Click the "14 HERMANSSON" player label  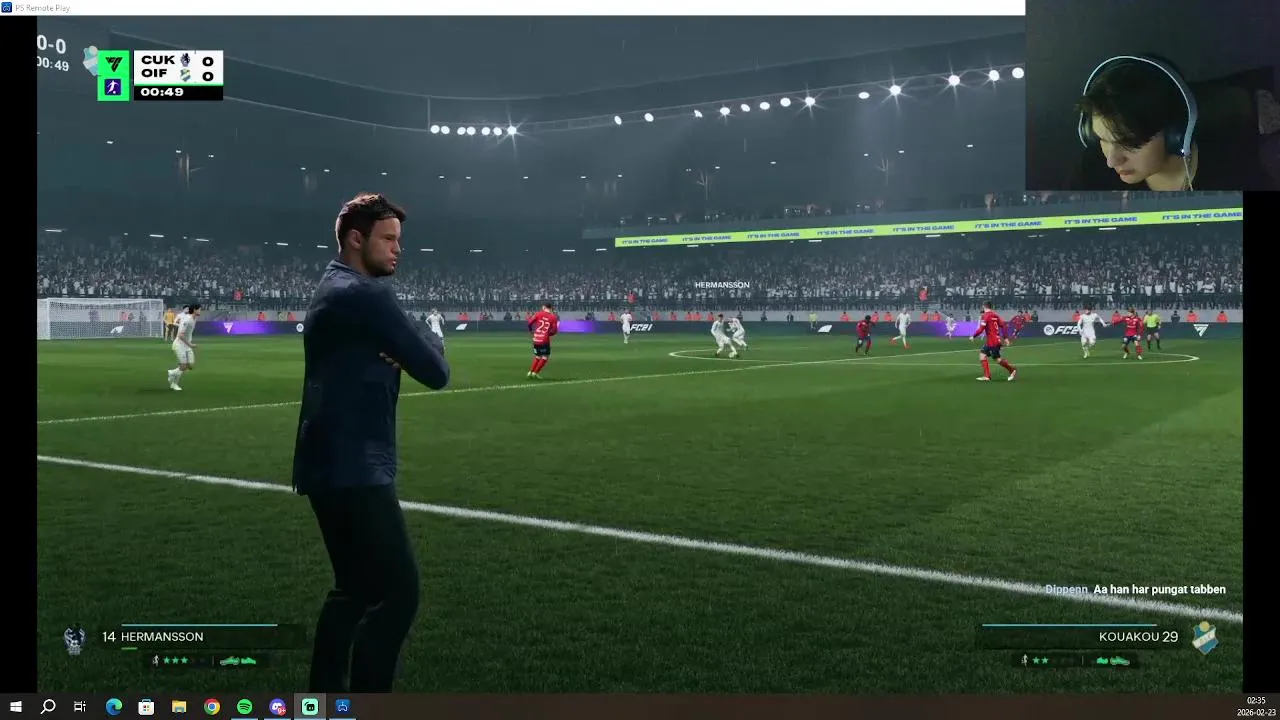tap(152, 637)
